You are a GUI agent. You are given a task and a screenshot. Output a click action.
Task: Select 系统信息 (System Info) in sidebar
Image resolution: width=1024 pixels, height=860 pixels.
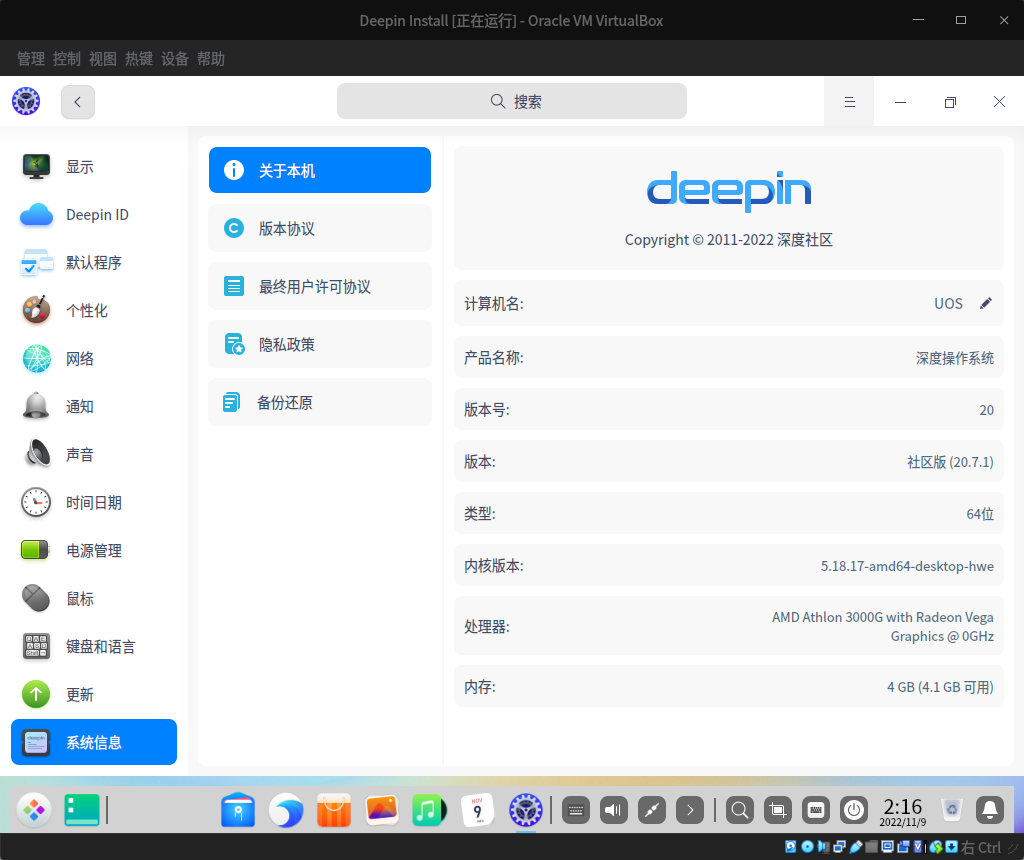tap(94, 742)
